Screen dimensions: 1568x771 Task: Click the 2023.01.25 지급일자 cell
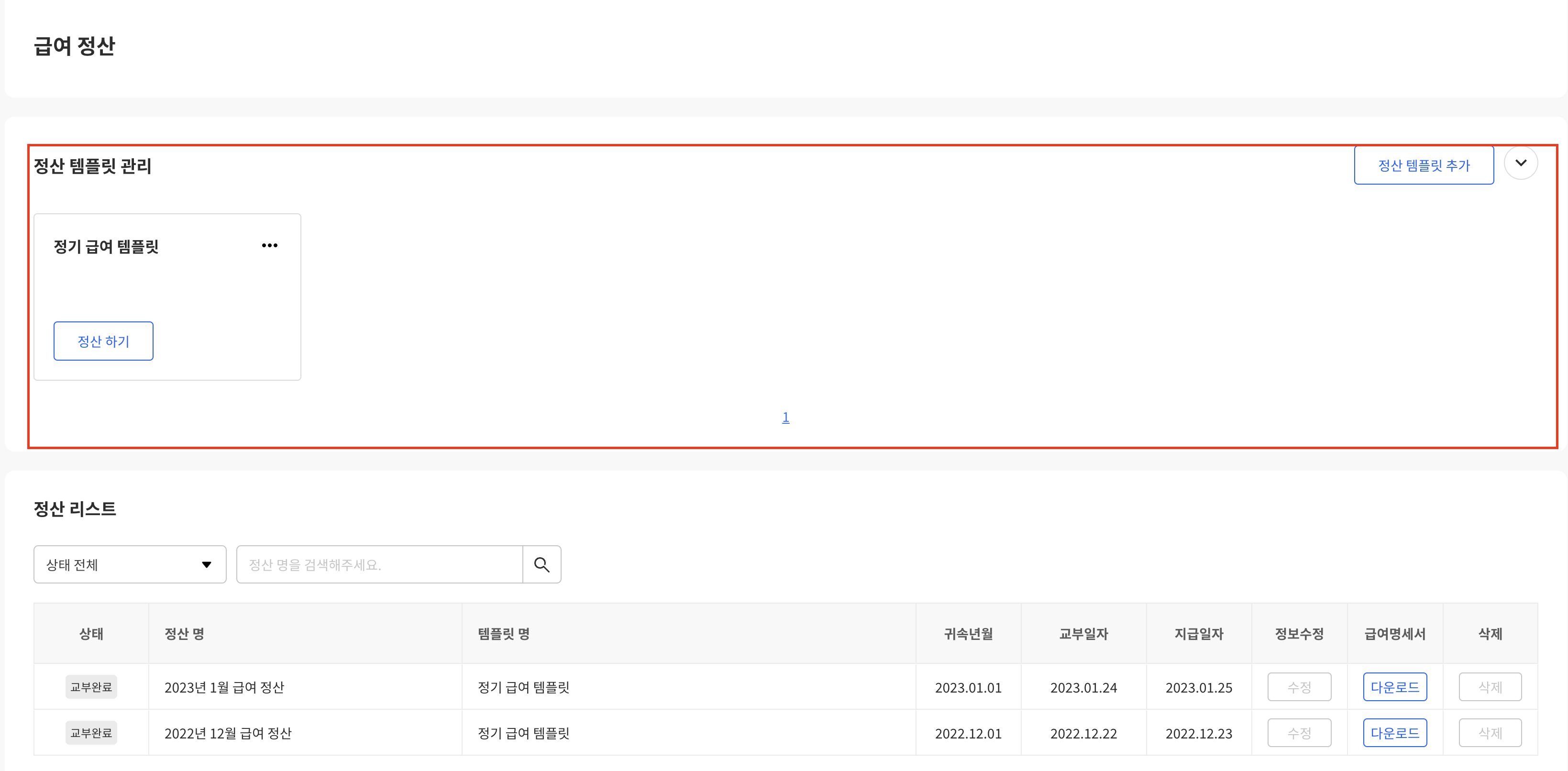point(1199,687)
